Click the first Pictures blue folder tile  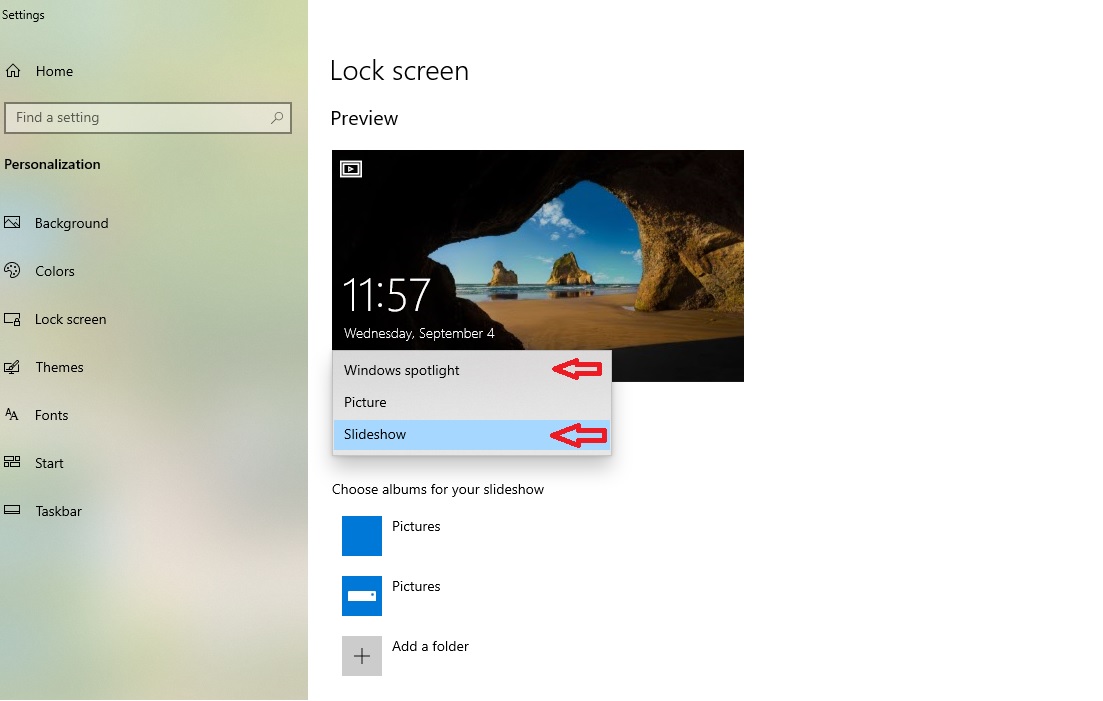362,536
